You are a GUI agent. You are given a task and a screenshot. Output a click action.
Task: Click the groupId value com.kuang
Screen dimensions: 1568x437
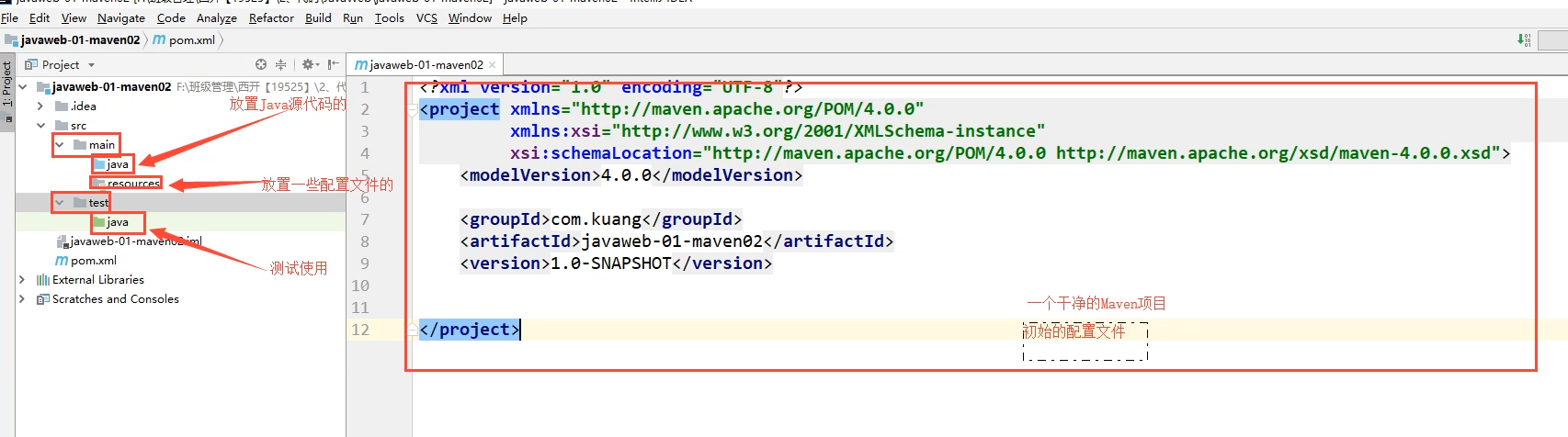pos(597,219)
